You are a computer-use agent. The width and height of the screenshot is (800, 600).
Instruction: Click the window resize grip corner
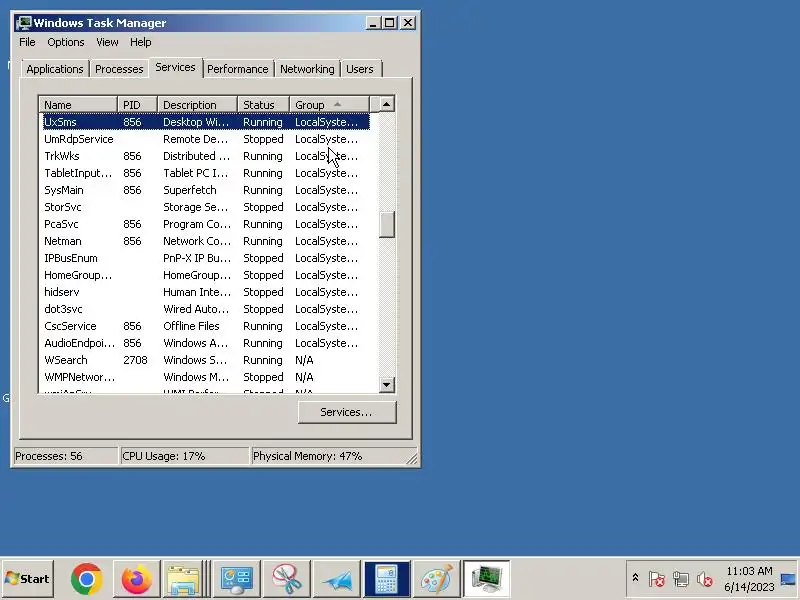[411, 458]
